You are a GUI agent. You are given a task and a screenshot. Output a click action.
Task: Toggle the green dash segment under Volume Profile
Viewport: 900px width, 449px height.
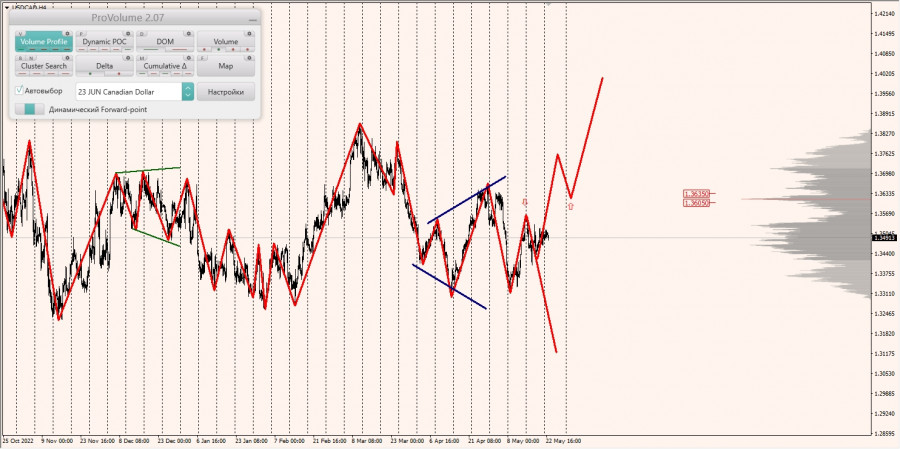tap(21, 49)
